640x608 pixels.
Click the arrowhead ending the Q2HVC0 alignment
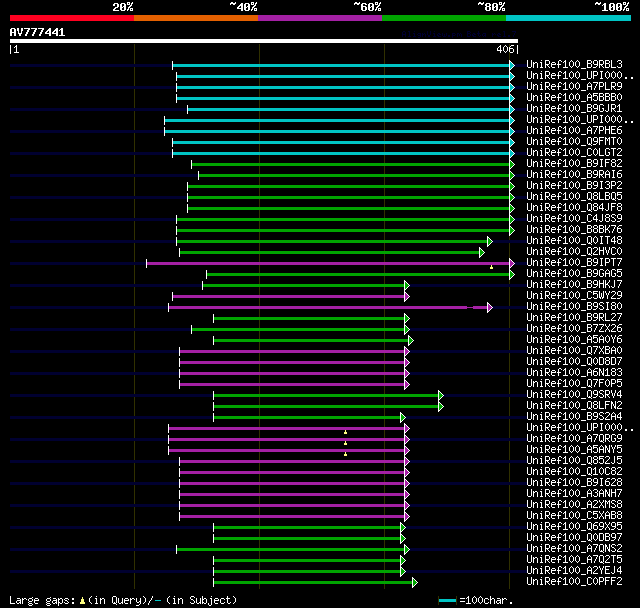(482, 253)
